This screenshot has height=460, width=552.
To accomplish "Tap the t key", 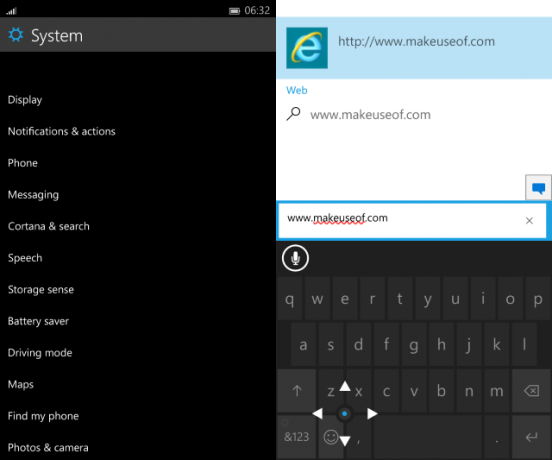I will [x=400, y=299].
